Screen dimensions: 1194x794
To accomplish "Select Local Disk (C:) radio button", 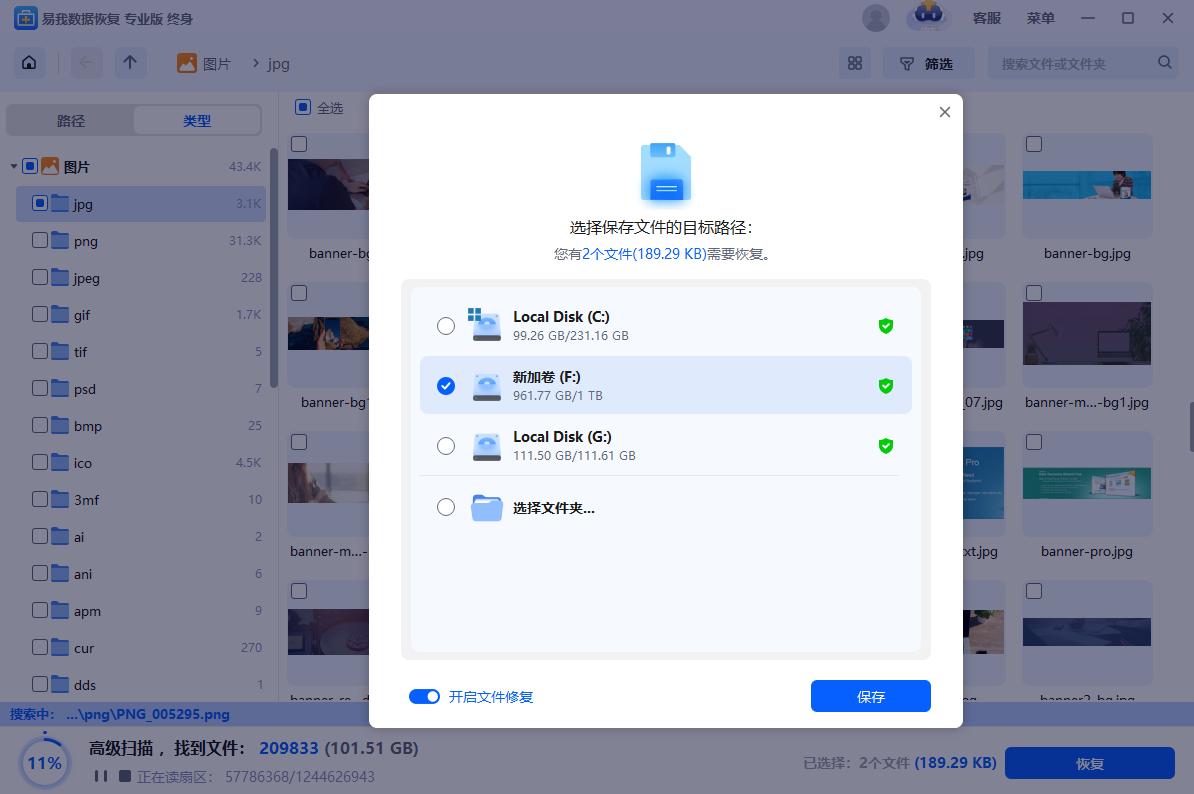I will pyautogui.click(x=446, y=326).
